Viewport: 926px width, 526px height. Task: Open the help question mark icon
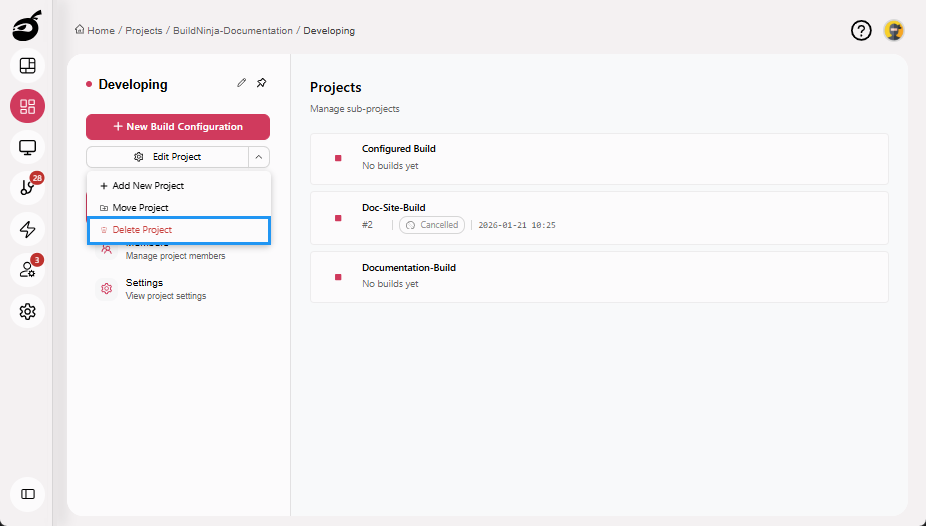click(x=861, y=30)
